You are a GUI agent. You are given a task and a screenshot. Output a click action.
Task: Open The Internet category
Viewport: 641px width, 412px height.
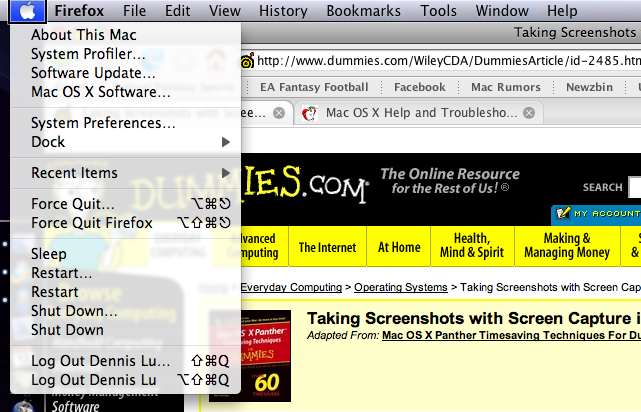327,246
